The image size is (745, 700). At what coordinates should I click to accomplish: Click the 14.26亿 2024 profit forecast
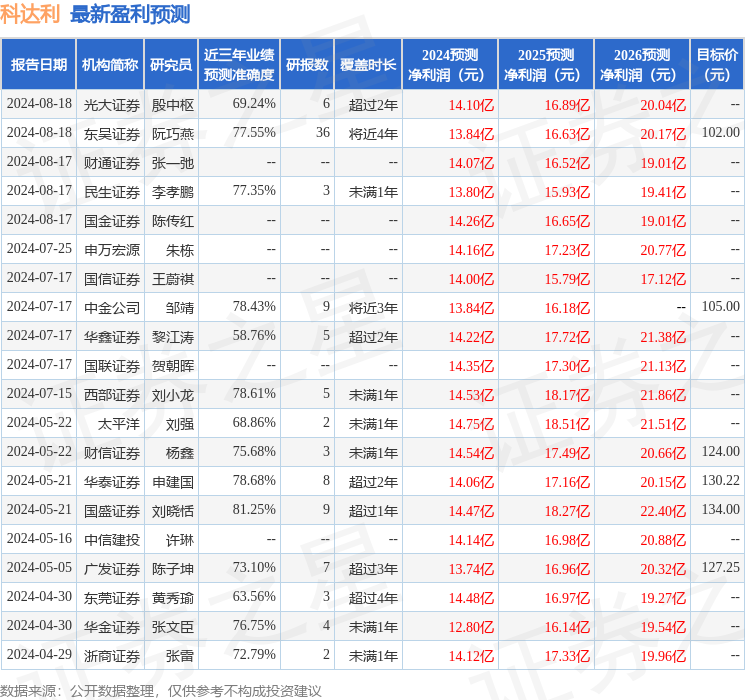(x=471, y=221)
